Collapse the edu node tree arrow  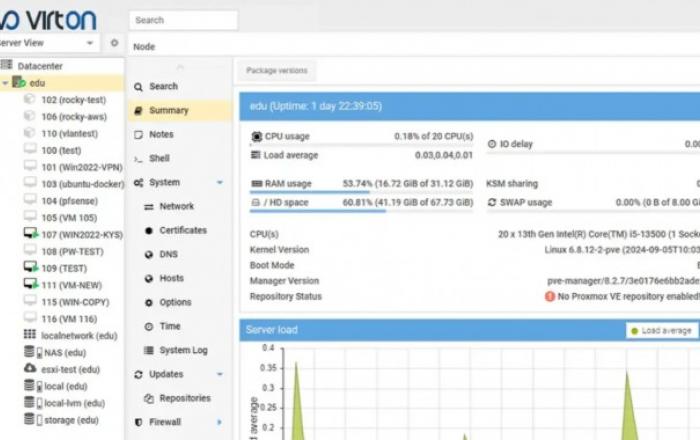(5, 83)
